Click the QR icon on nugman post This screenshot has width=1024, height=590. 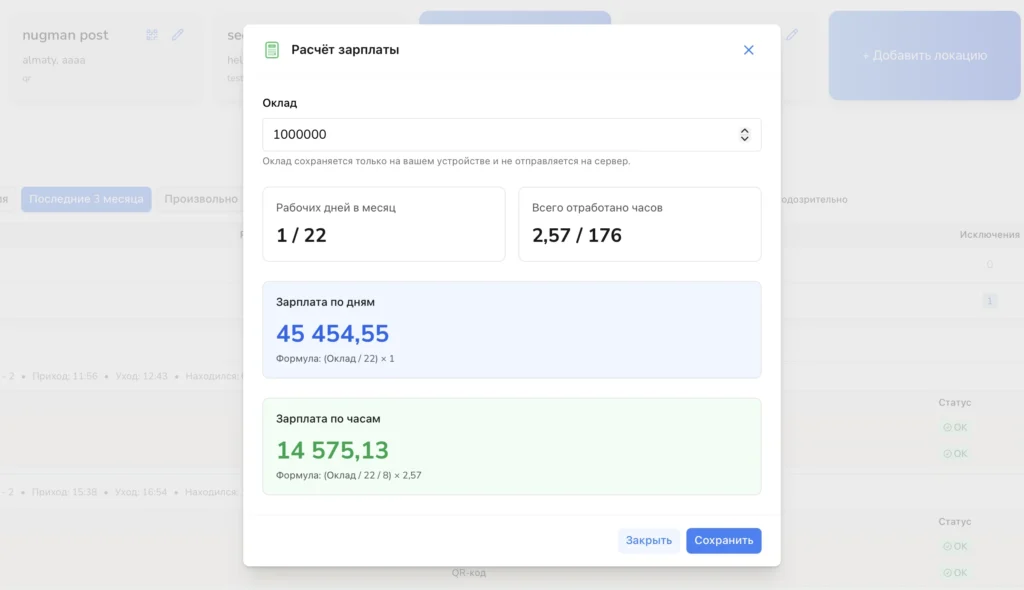coord(152,35)
